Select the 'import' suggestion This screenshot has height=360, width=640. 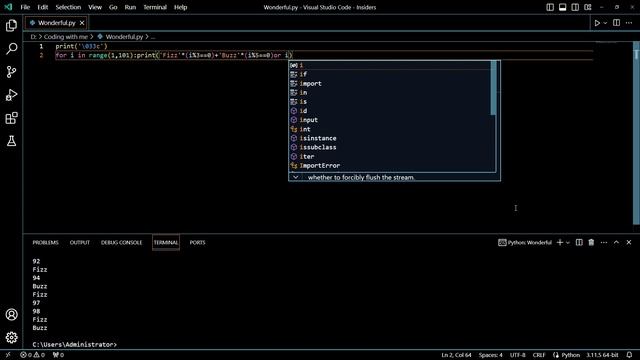click(x=390, y=83)
